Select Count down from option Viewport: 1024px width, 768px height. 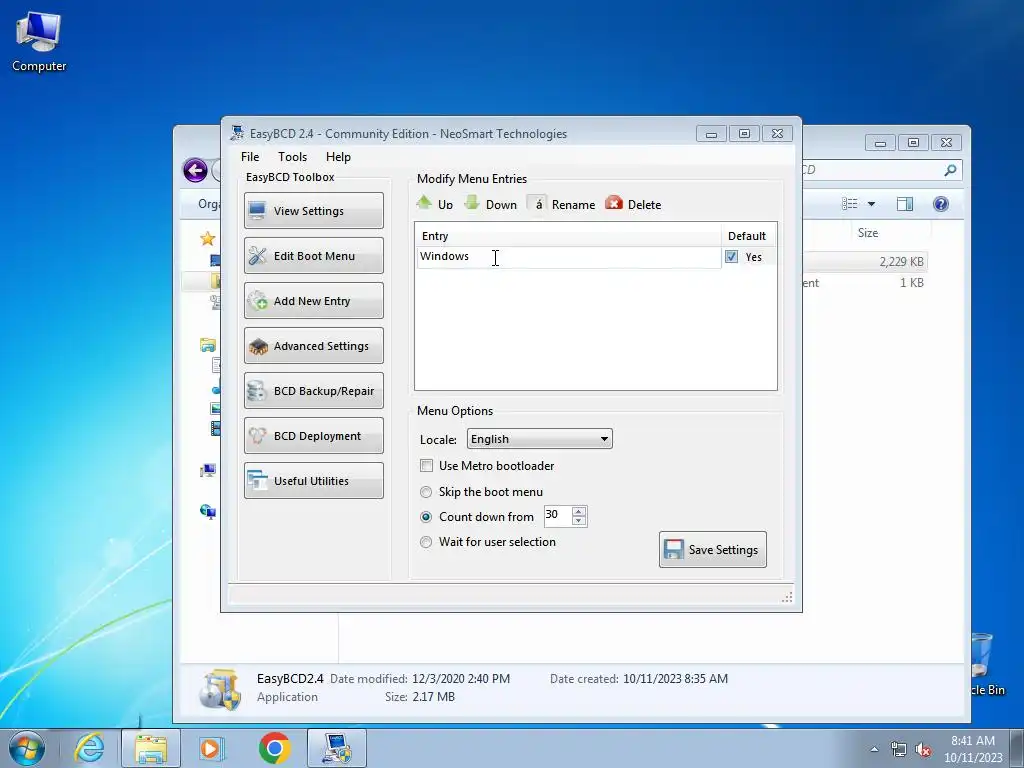coord(426,517)
